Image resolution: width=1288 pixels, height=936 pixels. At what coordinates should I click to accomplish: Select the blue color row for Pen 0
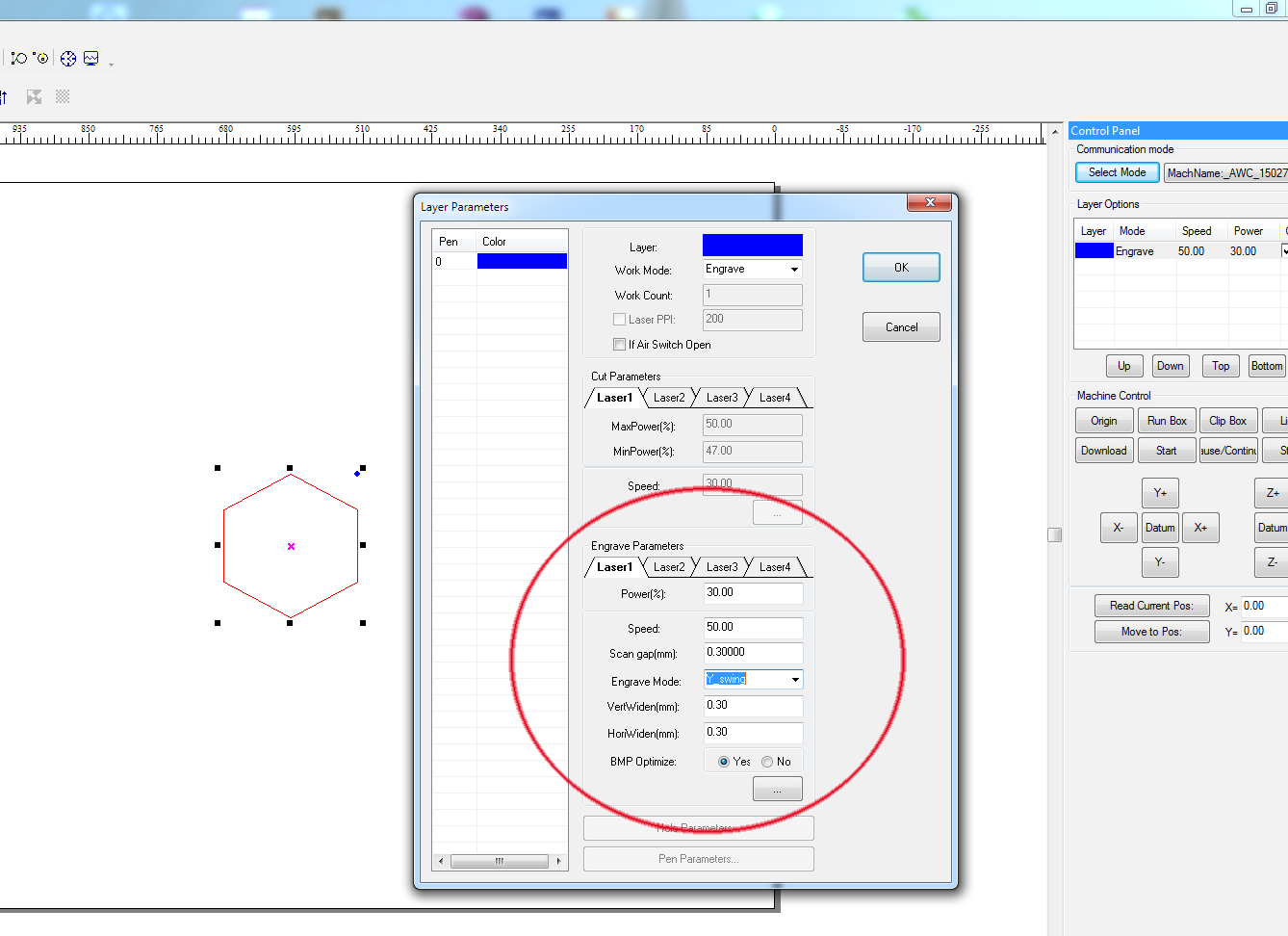click(522, 261)
